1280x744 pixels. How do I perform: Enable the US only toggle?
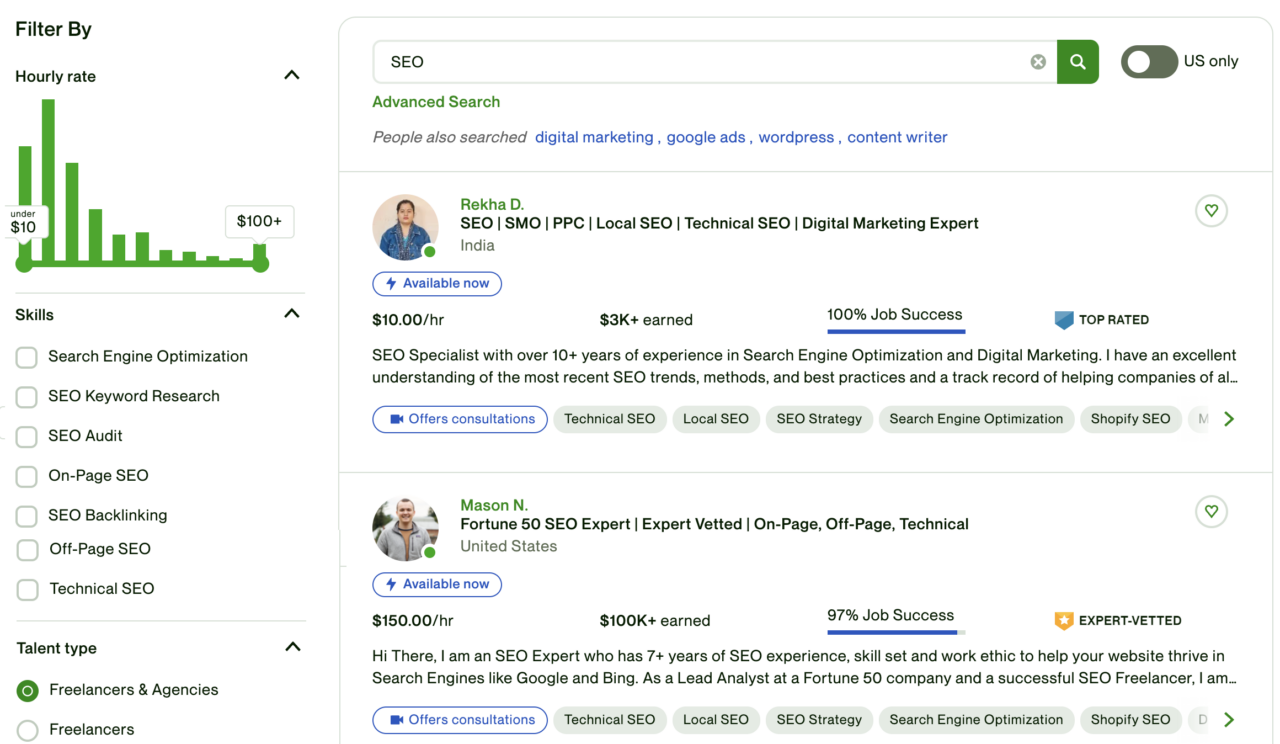point(1149,62)
